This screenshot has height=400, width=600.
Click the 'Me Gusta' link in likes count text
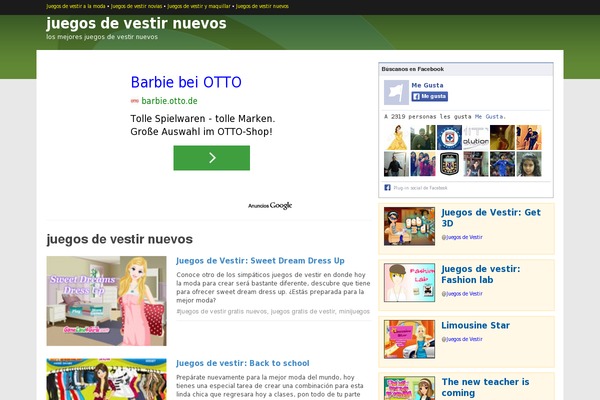click(x=490, y=117)
